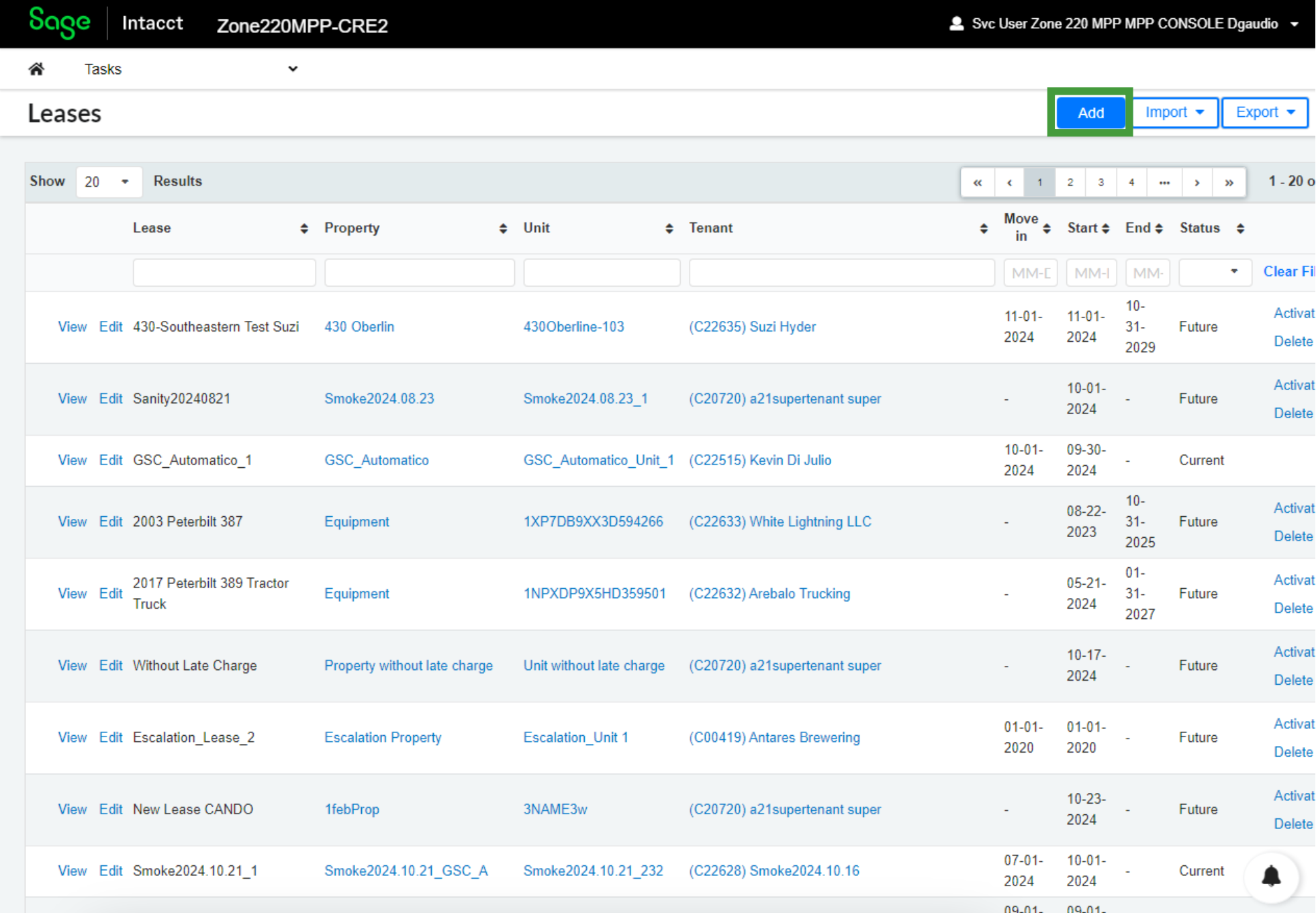Focus the Lease filter field
This screenshot has width=1316, height=913.
point(224,273)
